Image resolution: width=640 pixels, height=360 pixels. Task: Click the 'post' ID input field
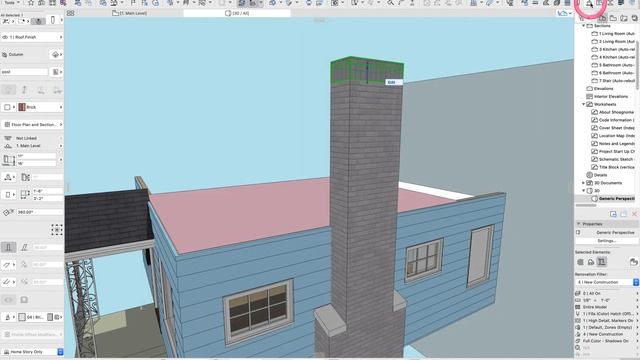(24, 72)
